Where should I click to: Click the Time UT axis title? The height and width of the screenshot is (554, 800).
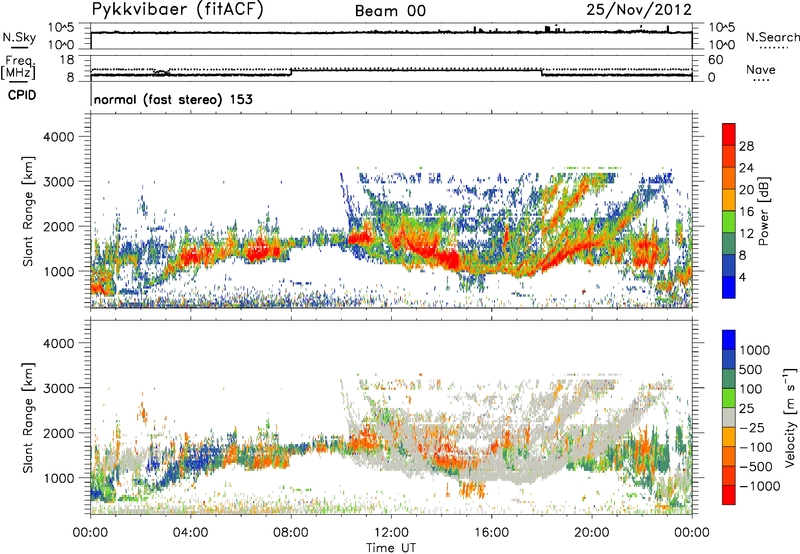pyautogui.click(x=391, y=548)
